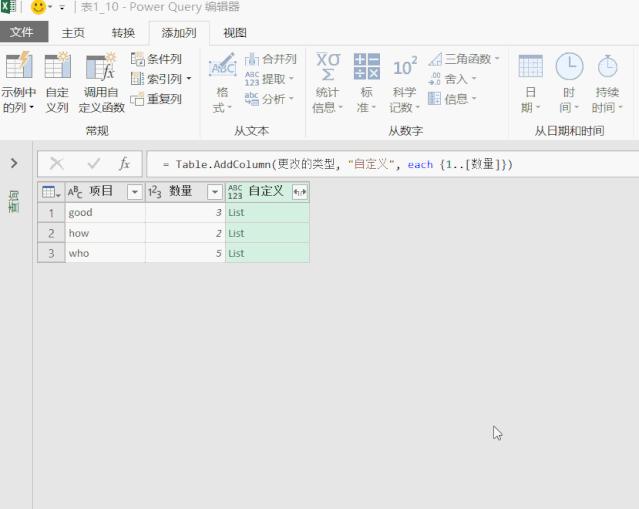This screenshot has width=639, height=509.
Task: Open the 文件 file menu
Action: [x=24, y=32]
